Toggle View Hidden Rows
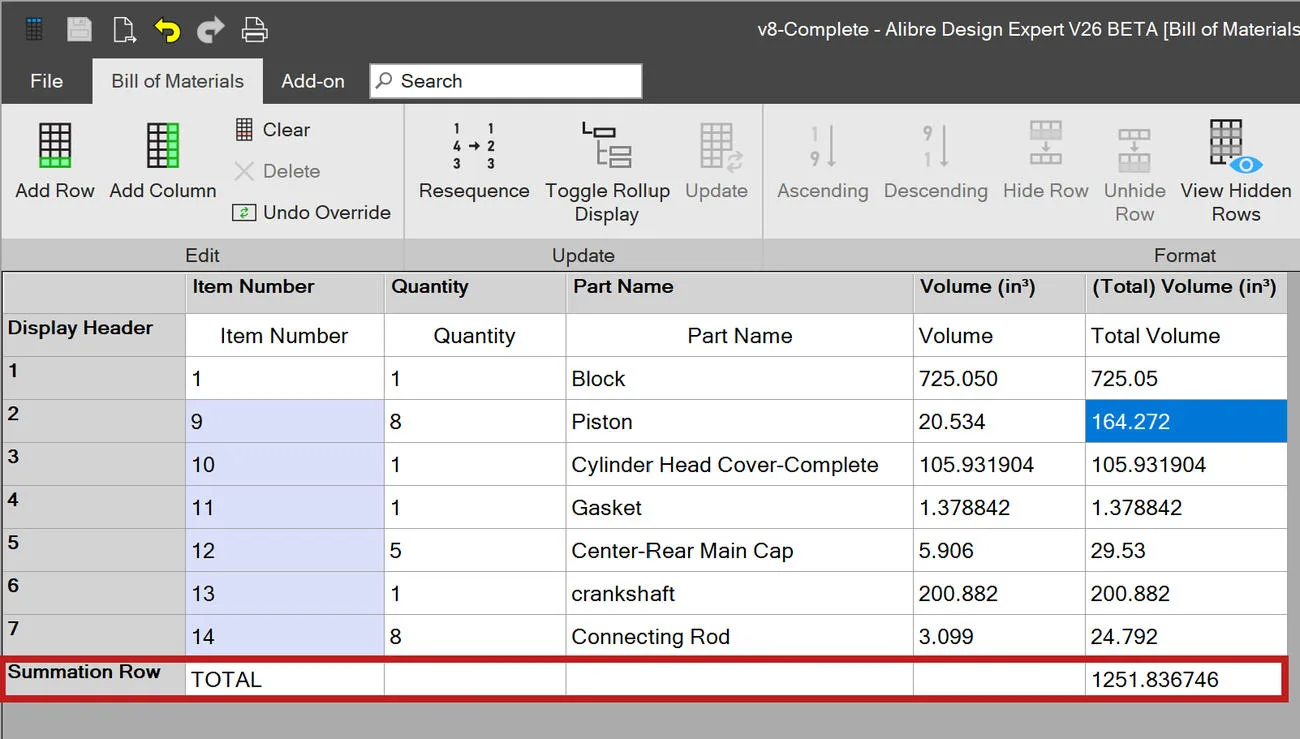 1236,172
